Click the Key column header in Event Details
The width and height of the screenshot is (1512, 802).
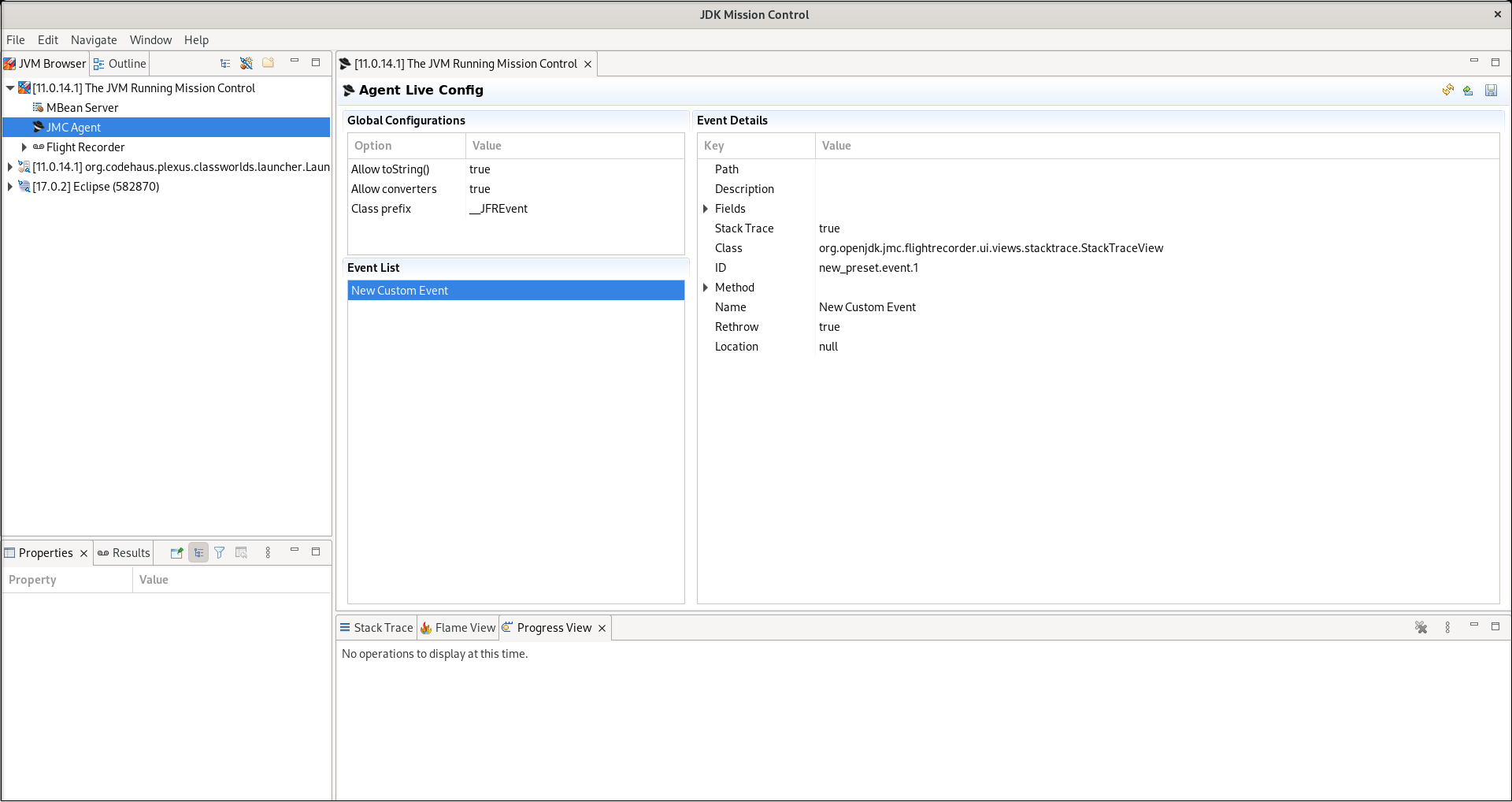coord(756,146)
